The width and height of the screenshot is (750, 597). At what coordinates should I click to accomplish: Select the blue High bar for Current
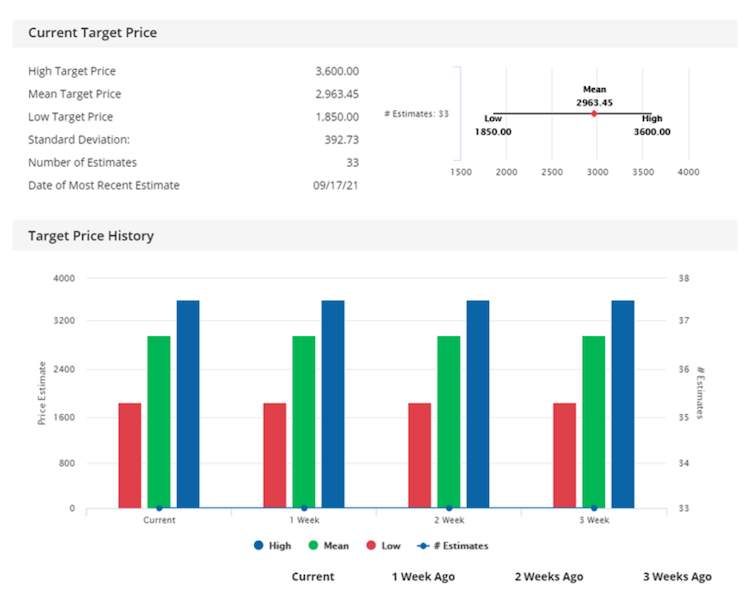tap(188, 404)
